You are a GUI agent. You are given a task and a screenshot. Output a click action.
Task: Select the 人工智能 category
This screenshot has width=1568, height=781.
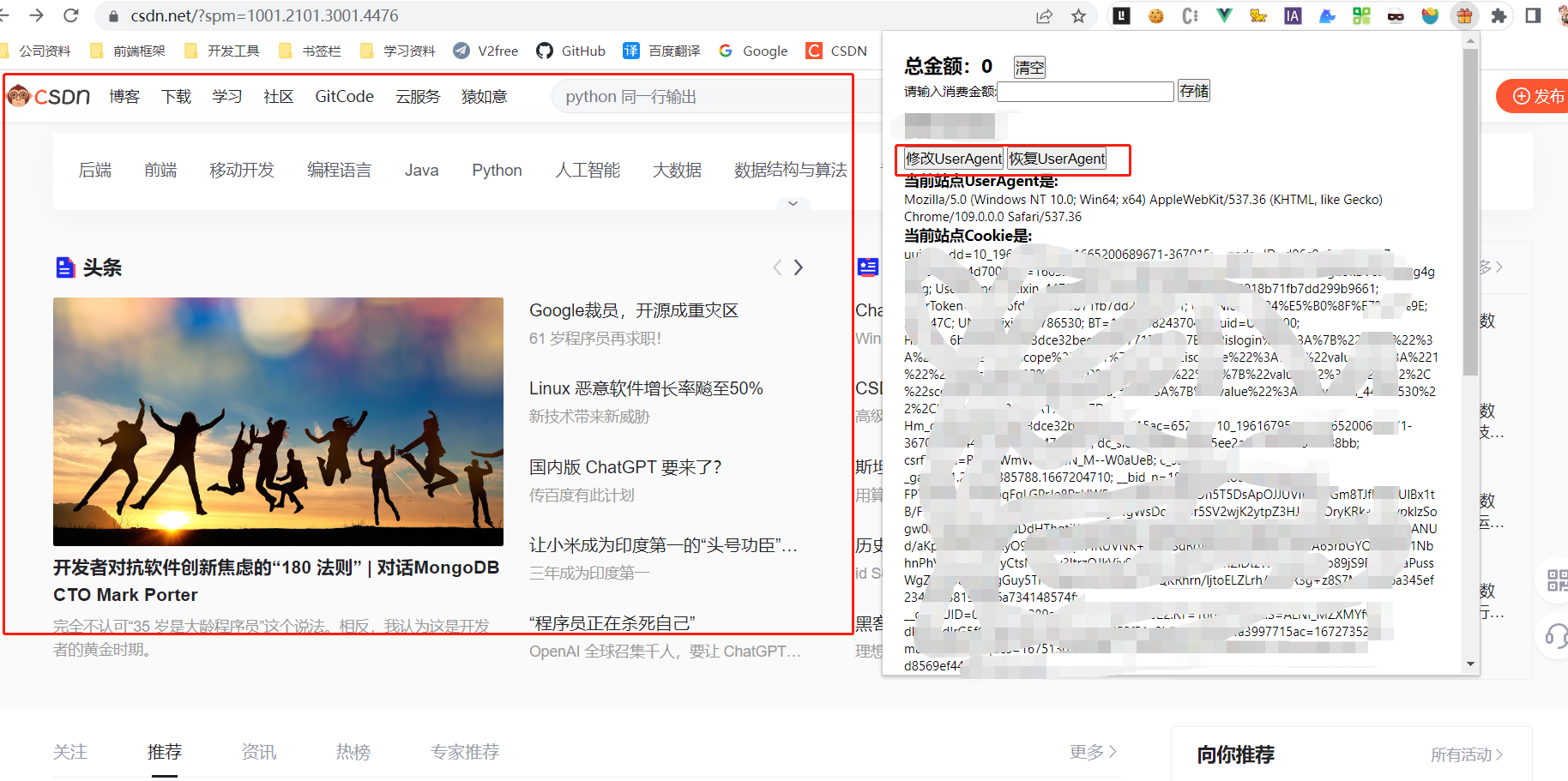click(588, 170)
